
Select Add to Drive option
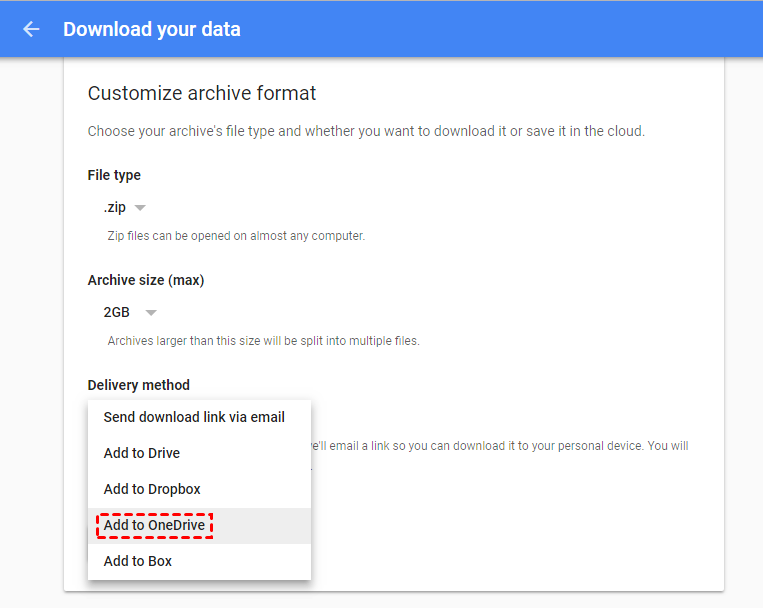pyautogui.click(x=142, y=453)
